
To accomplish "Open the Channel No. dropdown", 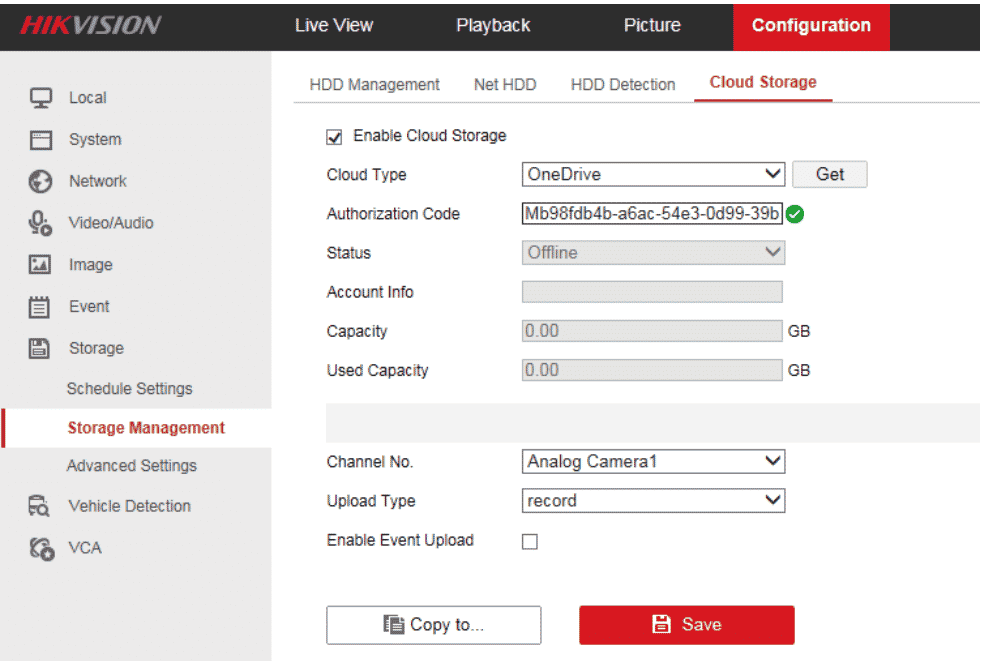I will coord(653,461).
